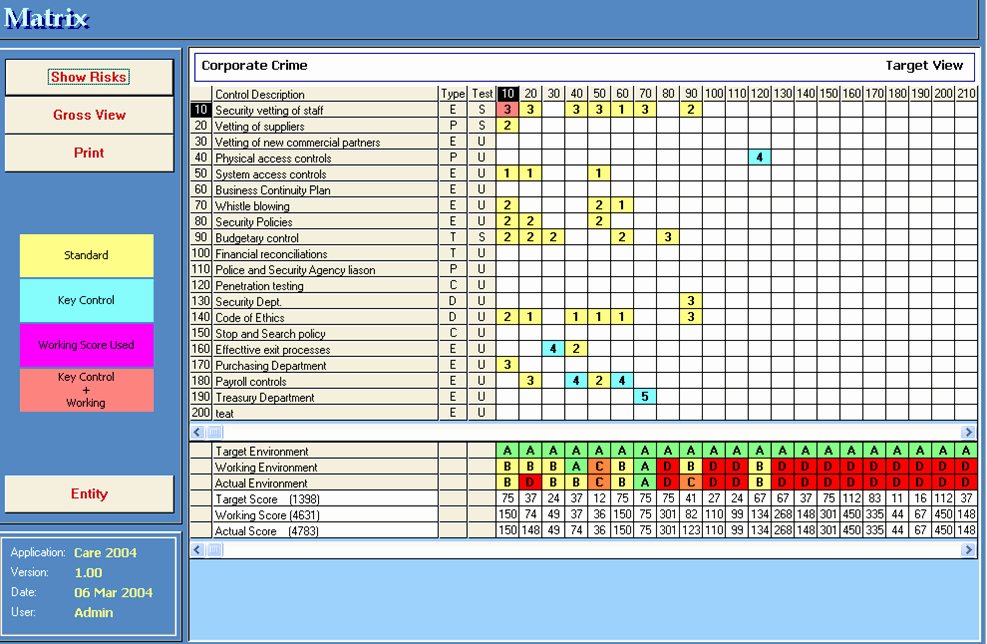Click the Admin user value
The width and height of the screenshot is (987, 644).
(94, 613)
